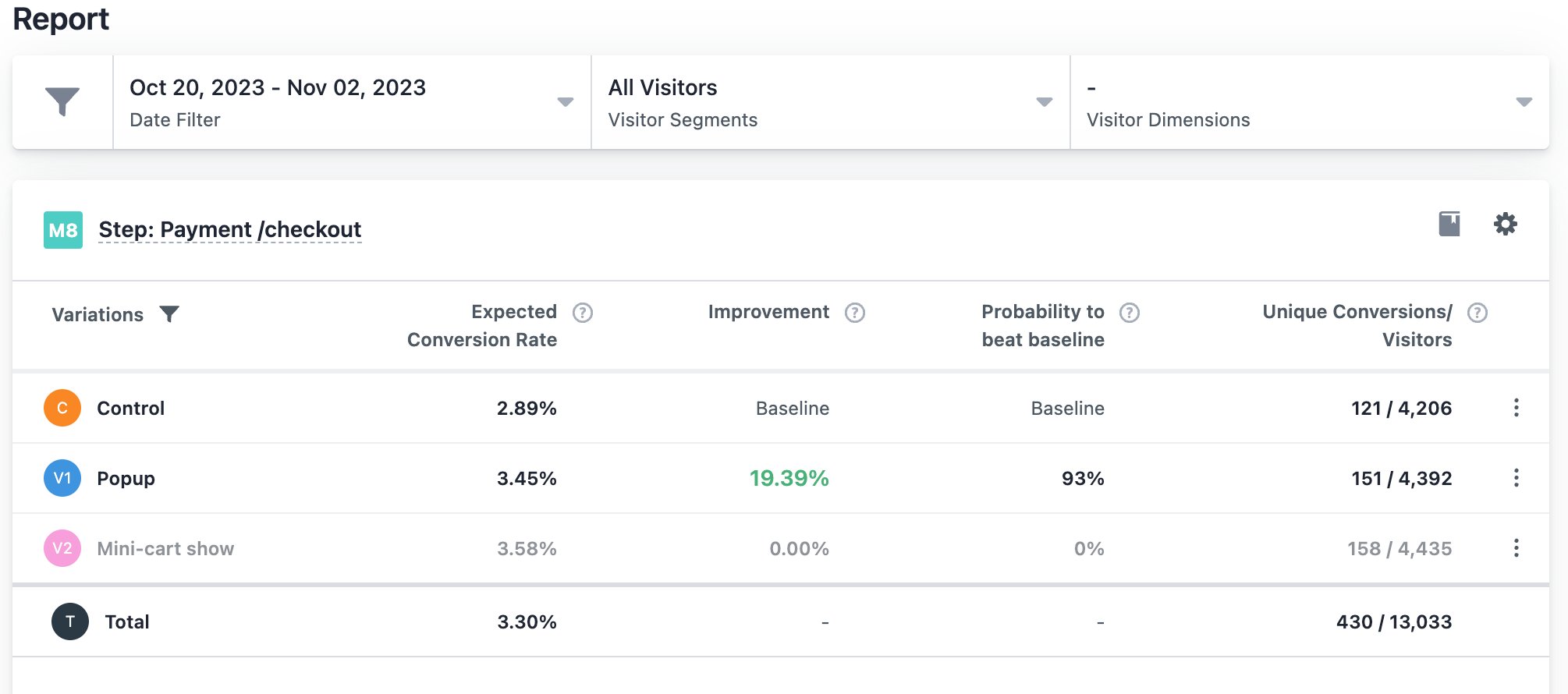Viewport: 1568px width, 694px height.
Task: Open the settings gear for the metric
Action: pyautogui.click(x=1505, y=225)
